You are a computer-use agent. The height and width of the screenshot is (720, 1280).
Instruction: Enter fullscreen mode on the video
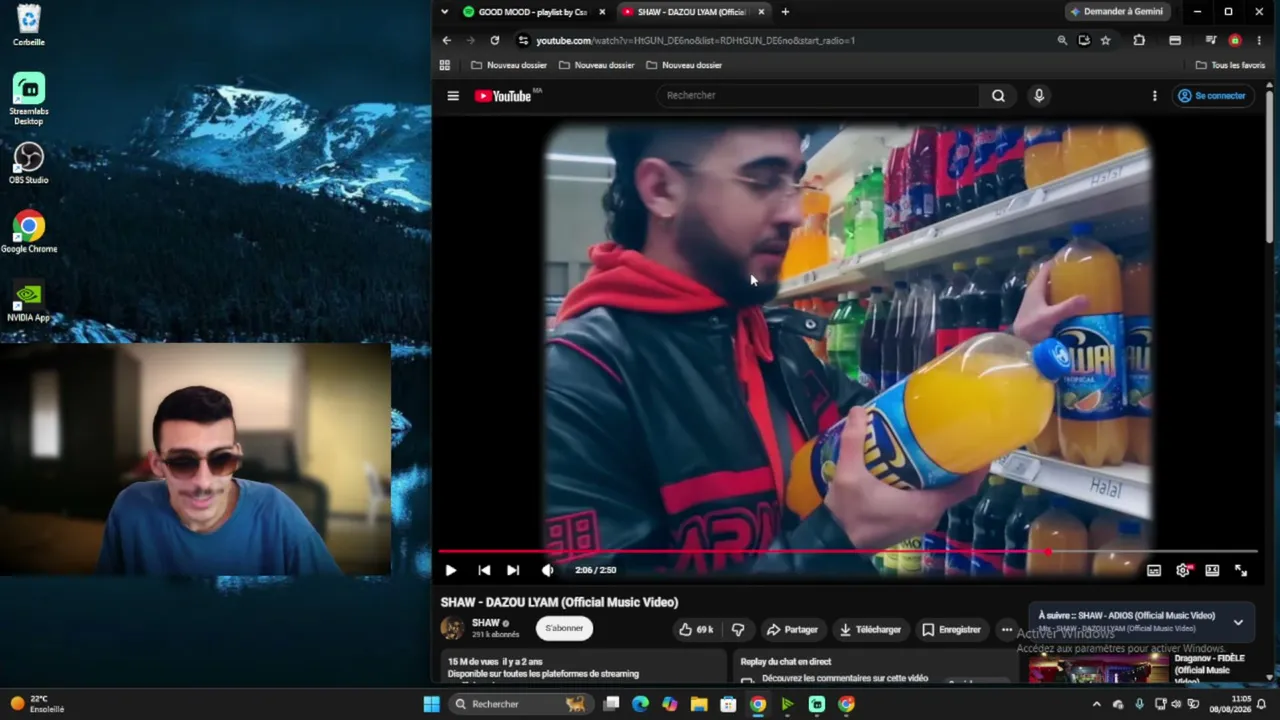[x=1241, y=570]
